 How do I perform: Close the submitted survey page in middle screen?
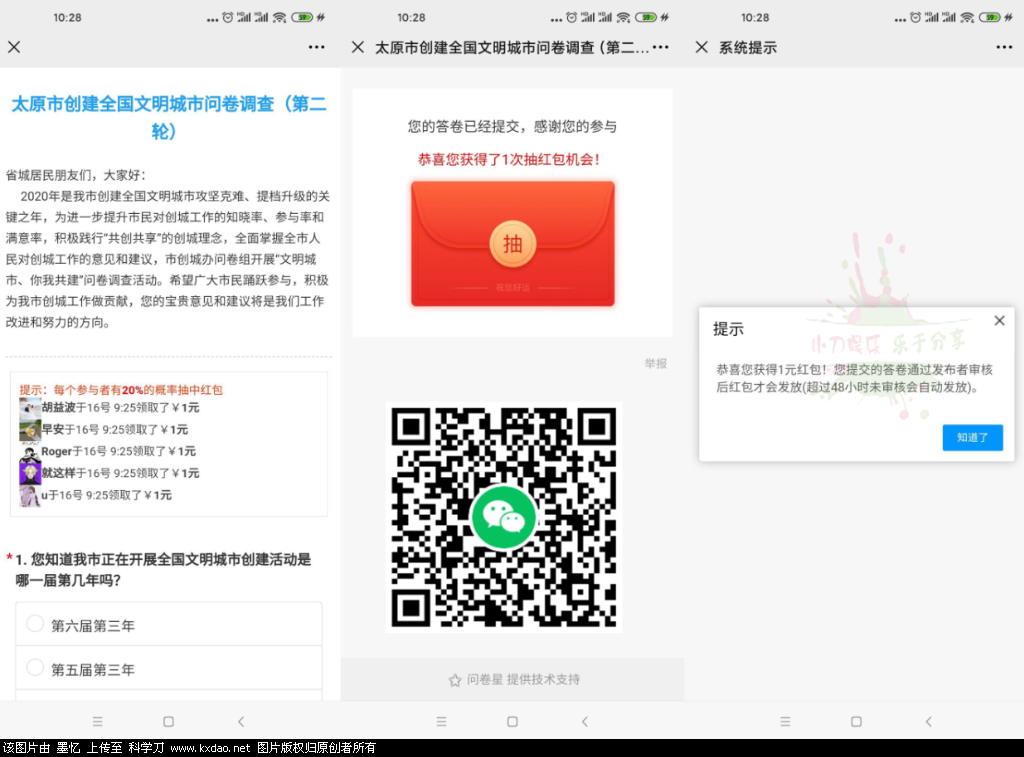pyautogui.click(x=357, y=47)
